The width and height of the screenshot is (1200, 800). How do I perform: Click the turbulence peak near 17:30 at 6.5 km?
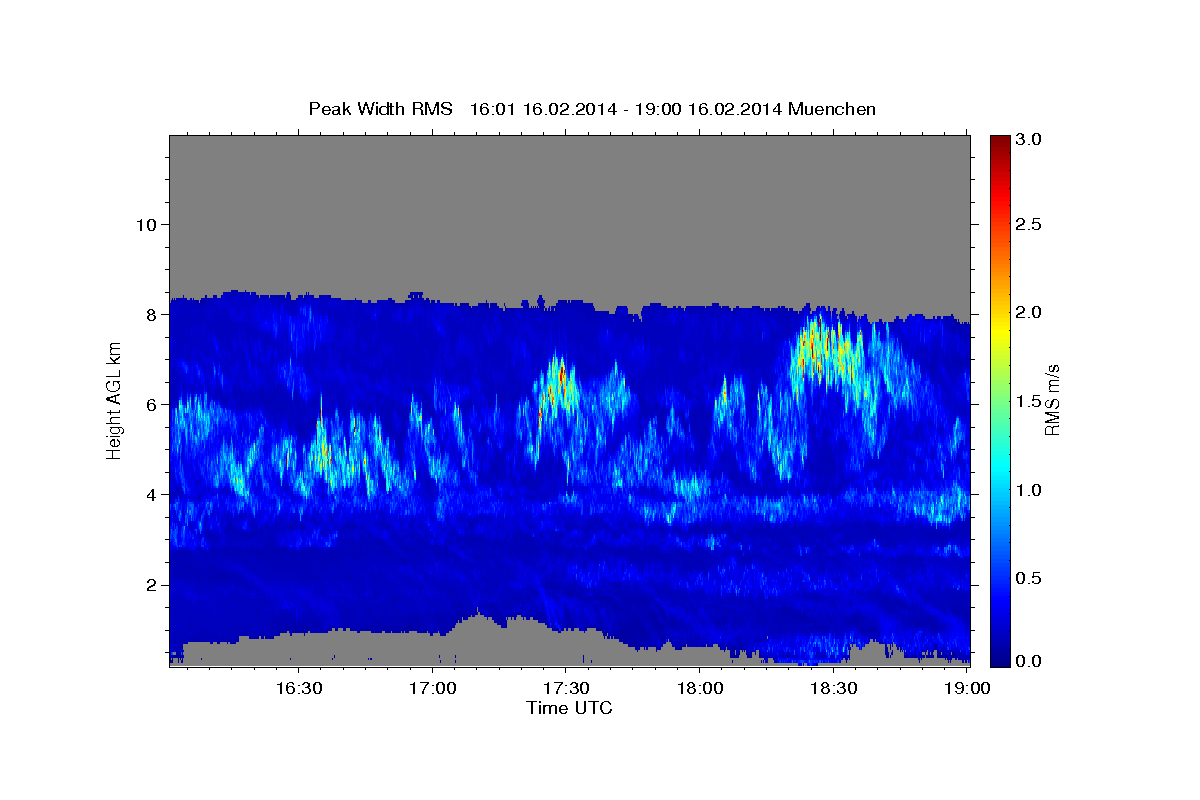coord(558,385)
